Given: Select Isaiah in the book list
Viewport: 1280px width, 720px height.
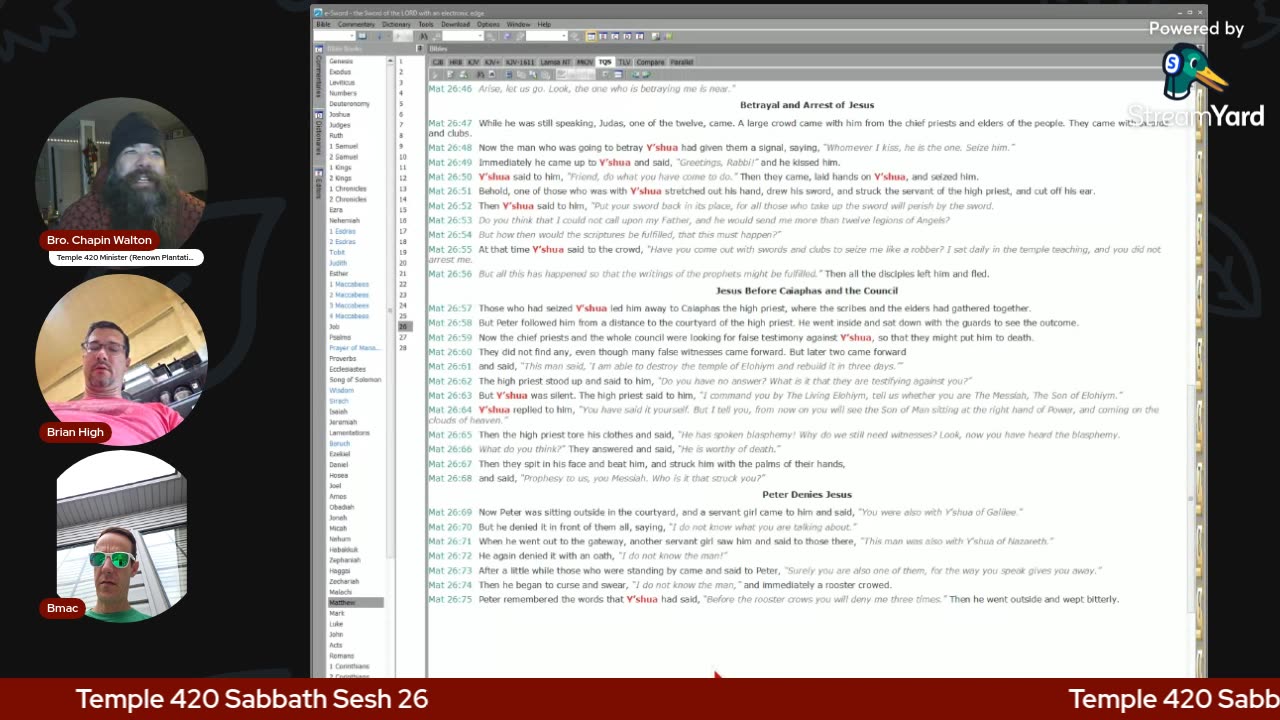Looking at the screenshot, I should 338,411.
